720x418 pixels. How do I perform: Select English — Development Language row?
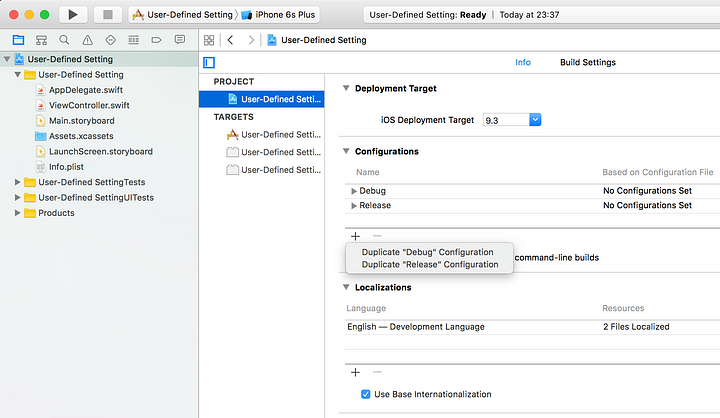(533, 327)
